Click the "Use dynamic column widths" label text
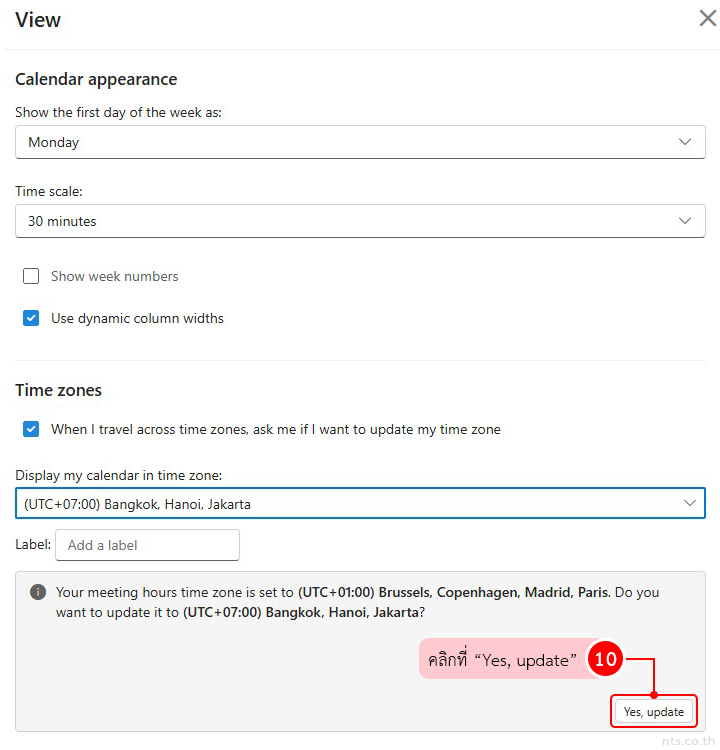The width and height of the screenshot is (720, 750). (137, 318)
